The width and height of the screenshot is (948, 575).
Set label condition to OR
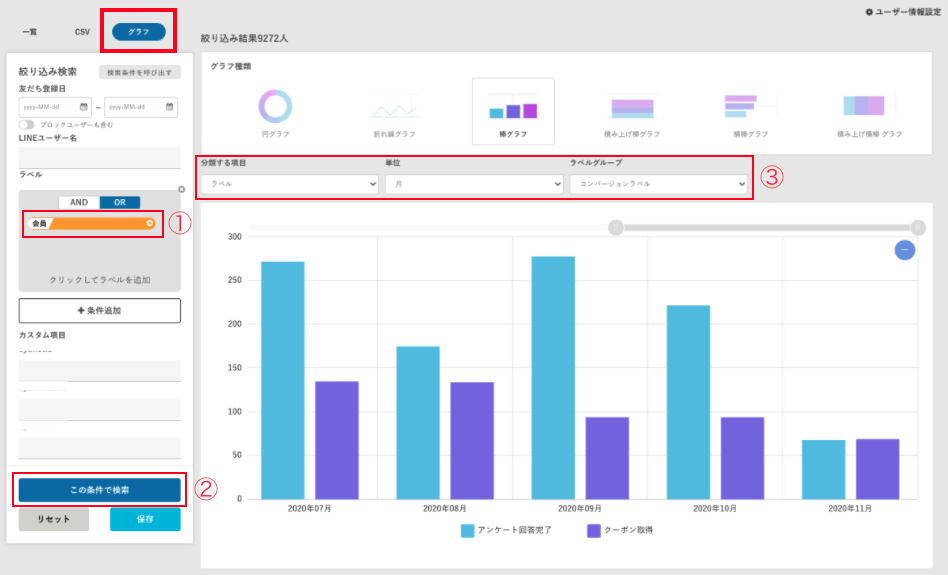coord(120,202)
